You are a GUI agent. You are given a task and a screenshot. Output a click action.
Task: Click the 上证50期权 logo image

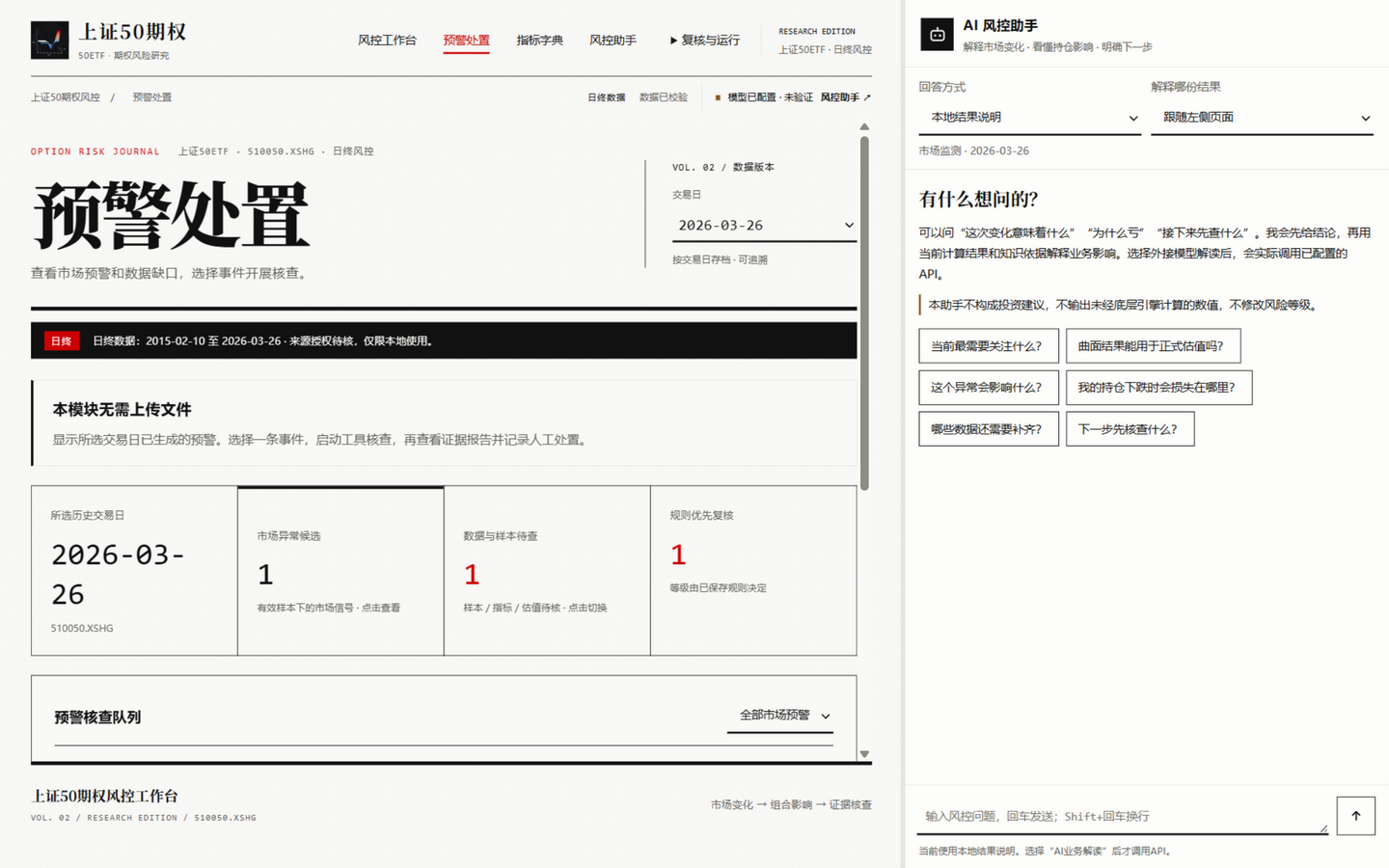(x=49, y=41)
